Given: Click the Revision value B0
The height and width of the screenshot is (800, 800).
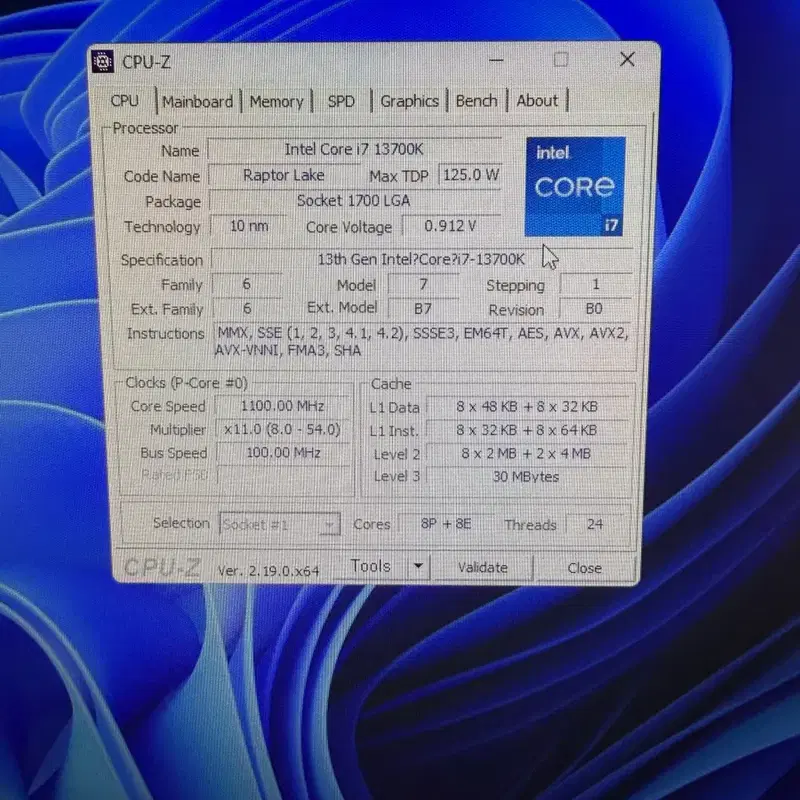Looking at the screenshot, I should point(594,309).
